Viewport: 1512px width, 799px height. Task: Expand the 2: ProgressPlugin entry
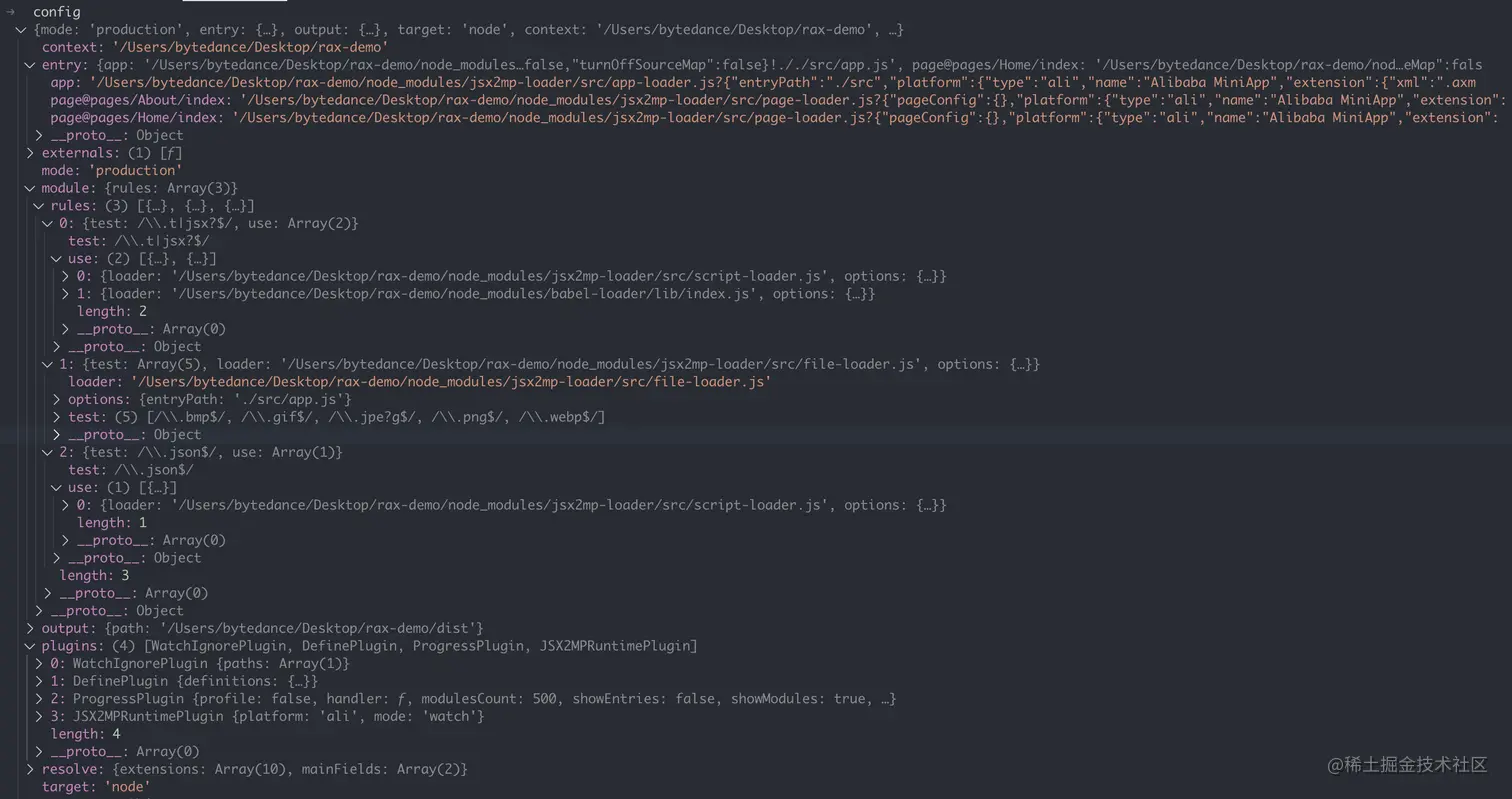point(39,698)
